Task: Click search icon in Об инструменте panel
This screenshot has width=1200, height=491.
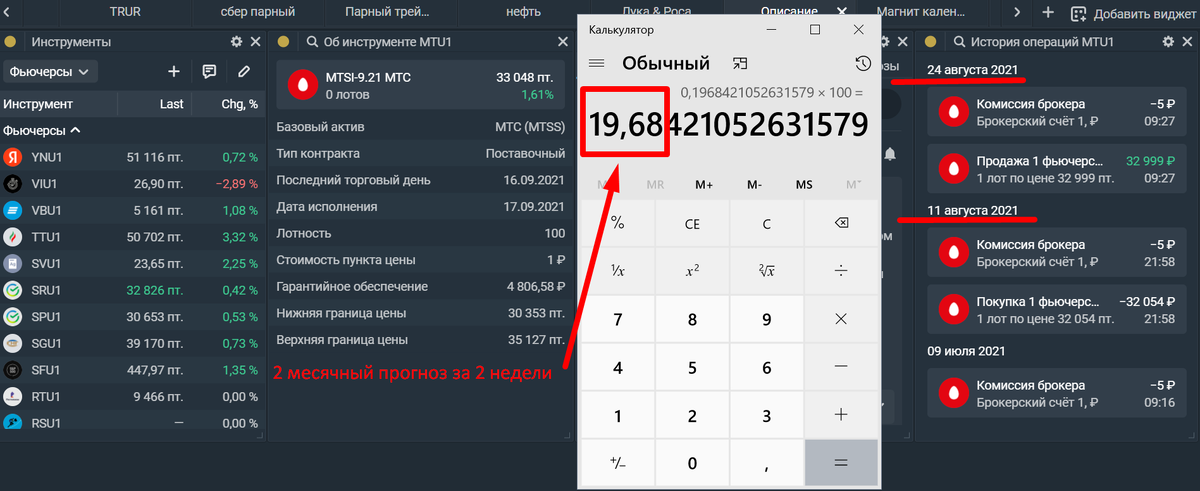Action: point(312,42)
